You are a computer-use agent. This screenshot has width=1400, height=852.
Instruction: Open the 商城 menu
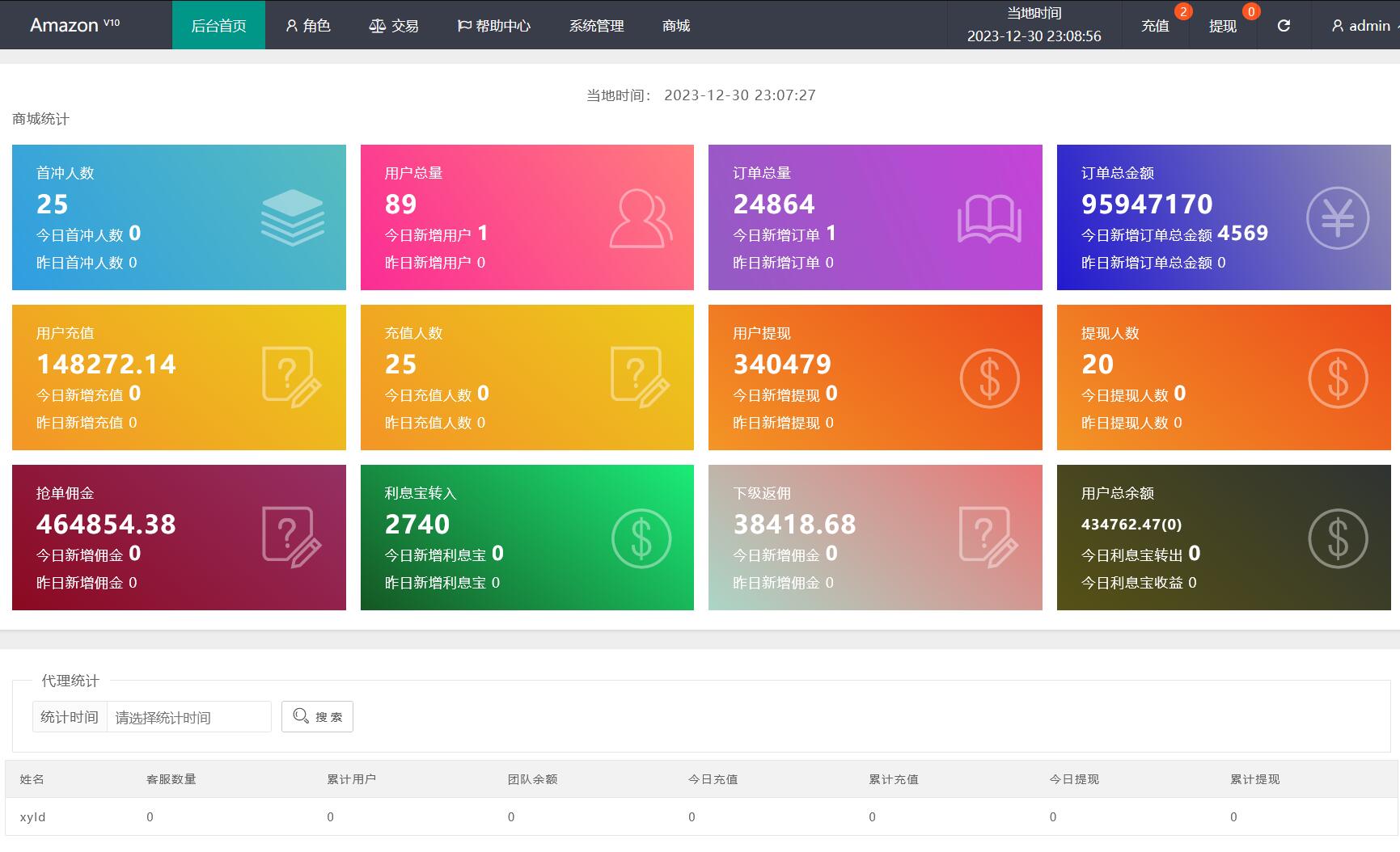[x=676, y=25]
